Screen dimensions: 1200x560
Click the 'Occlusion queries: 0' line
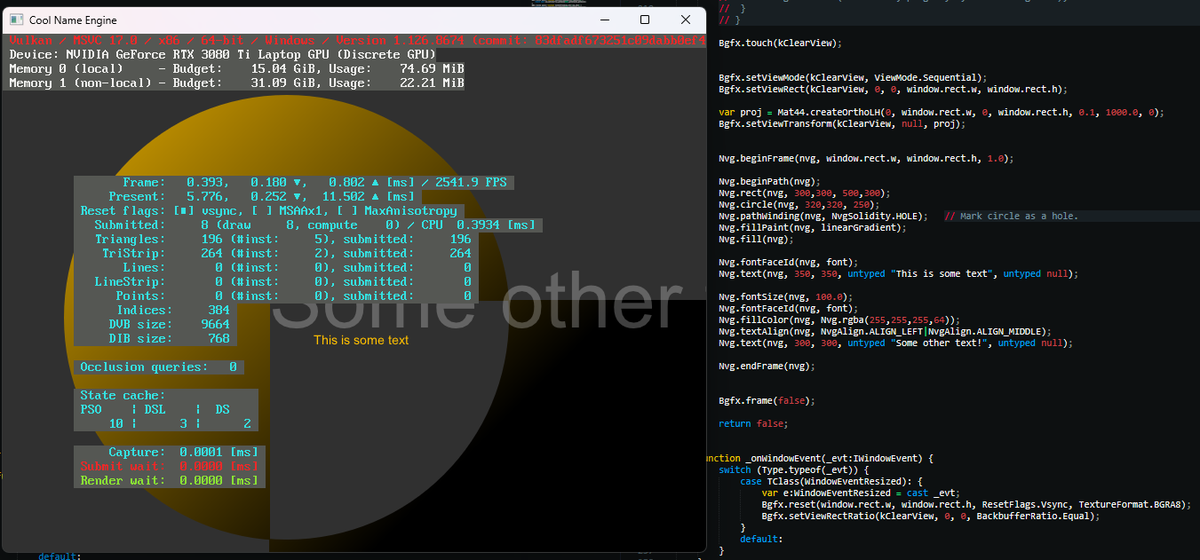[x=160, y=367]
